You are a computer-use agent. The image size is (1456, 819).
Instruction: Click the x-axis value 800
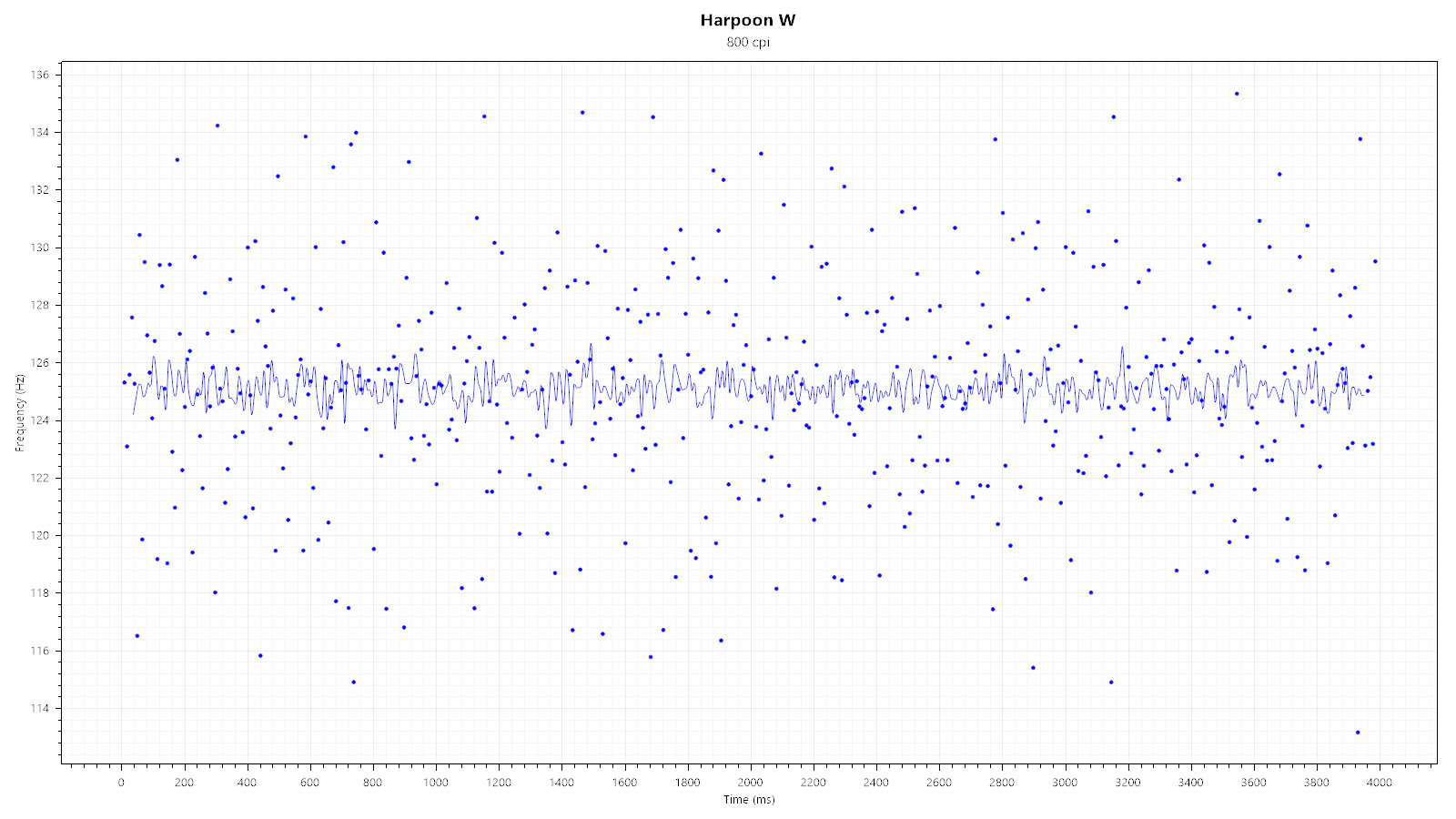372,782
